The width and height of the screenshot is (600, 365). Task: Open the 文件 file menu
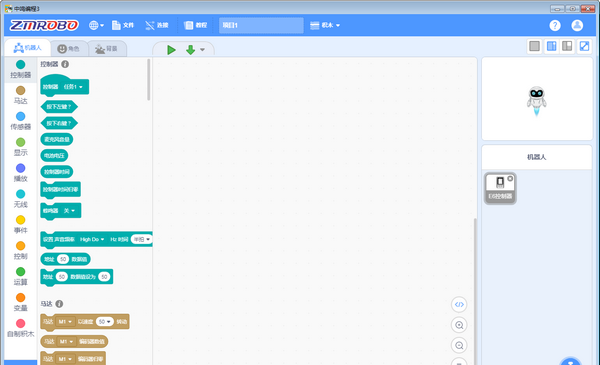pyautogui.click(x=123, y=25)
